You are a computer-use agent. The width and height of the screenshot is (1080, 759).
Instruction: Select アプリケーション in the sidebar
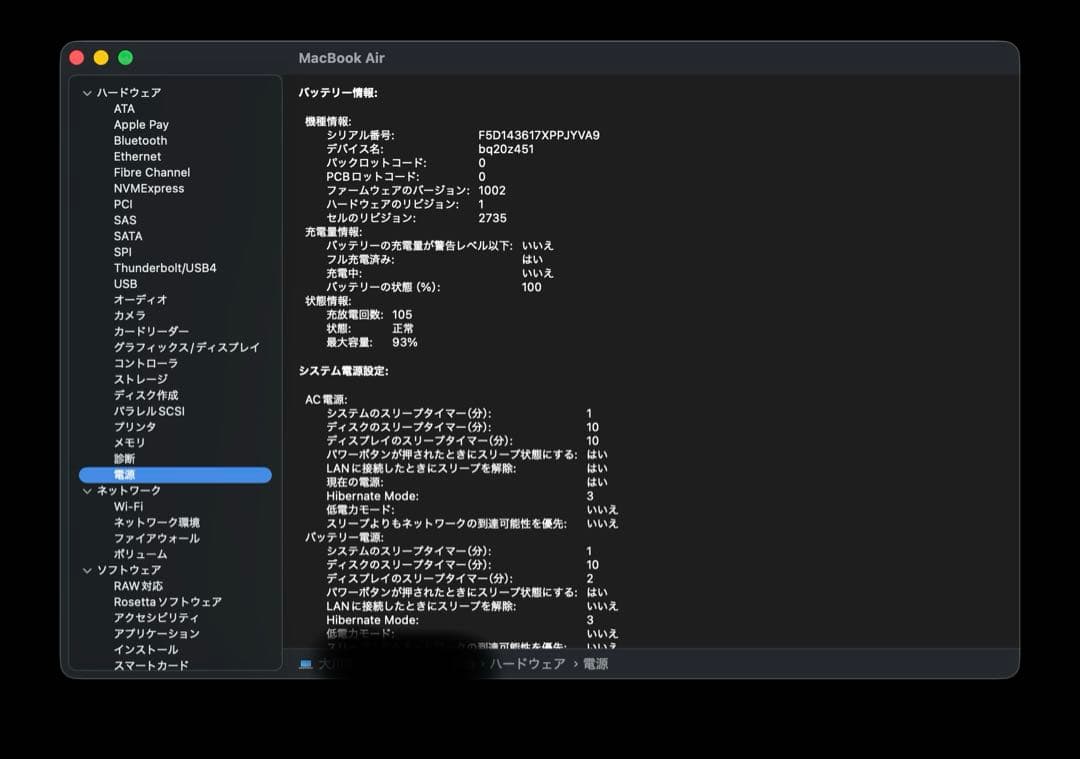[156, 633]
